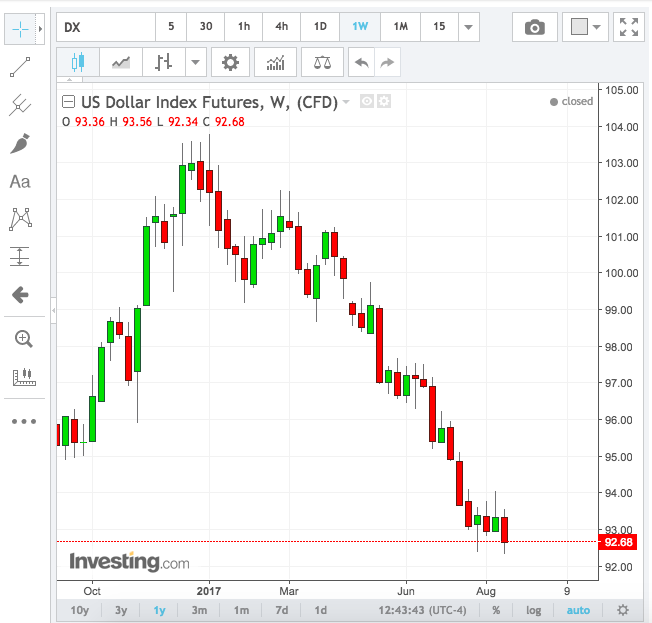Switch to the 1h interval
The image size is (652, 623).
[244, 27]
